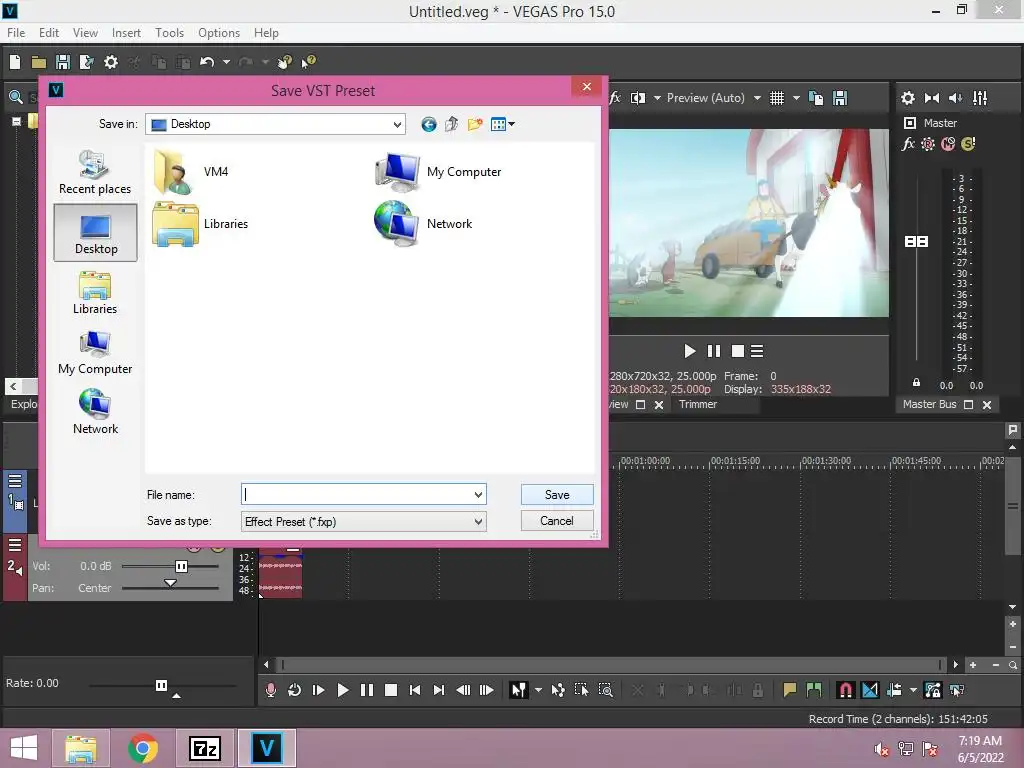Select My Computer in dialog sidebar
The width and height of the screenshot is (1024, 768).
tap(95, 353)
